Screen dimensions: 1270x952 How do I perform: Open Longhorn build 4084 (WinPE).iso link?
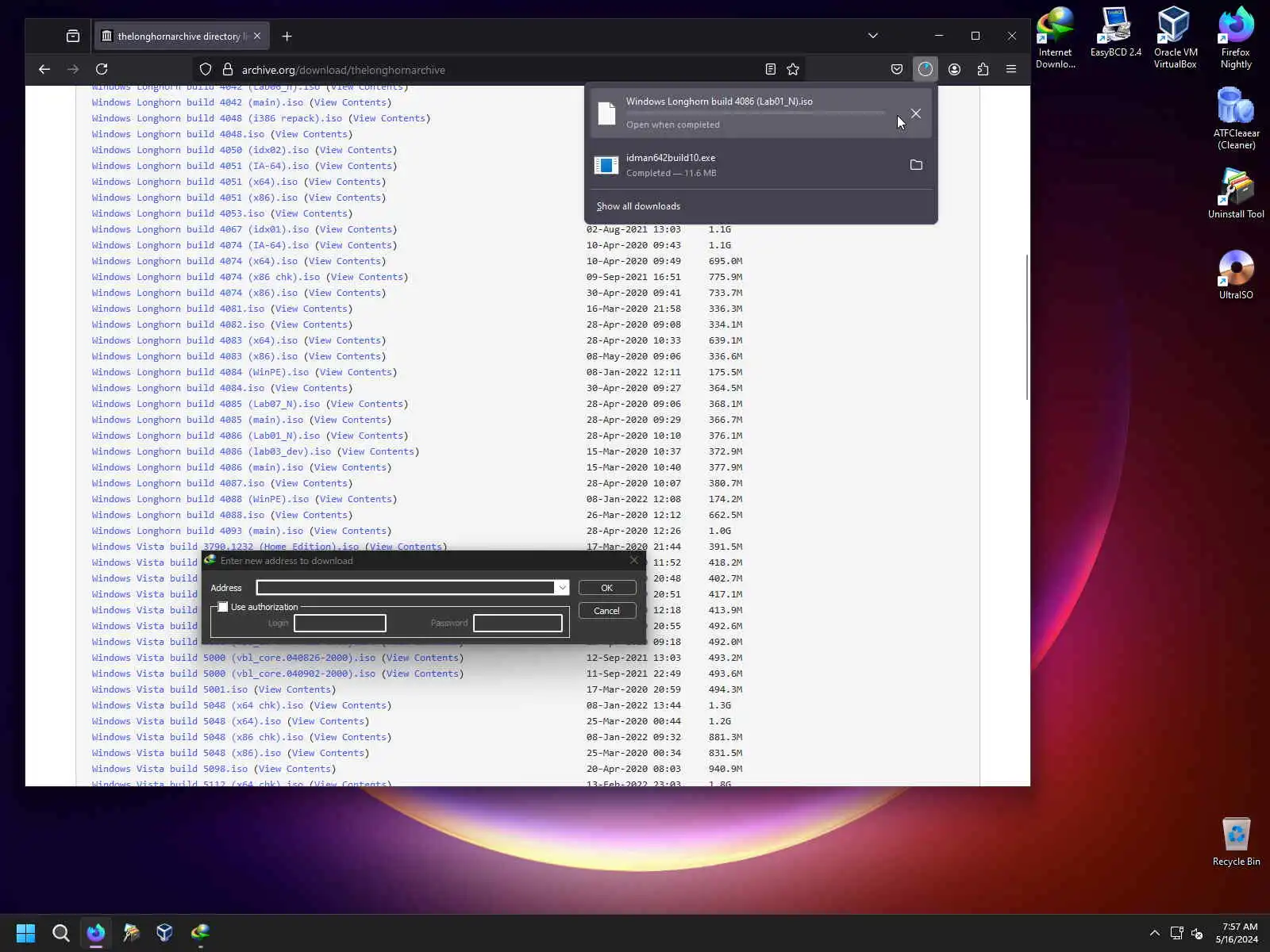coord(200,372)
